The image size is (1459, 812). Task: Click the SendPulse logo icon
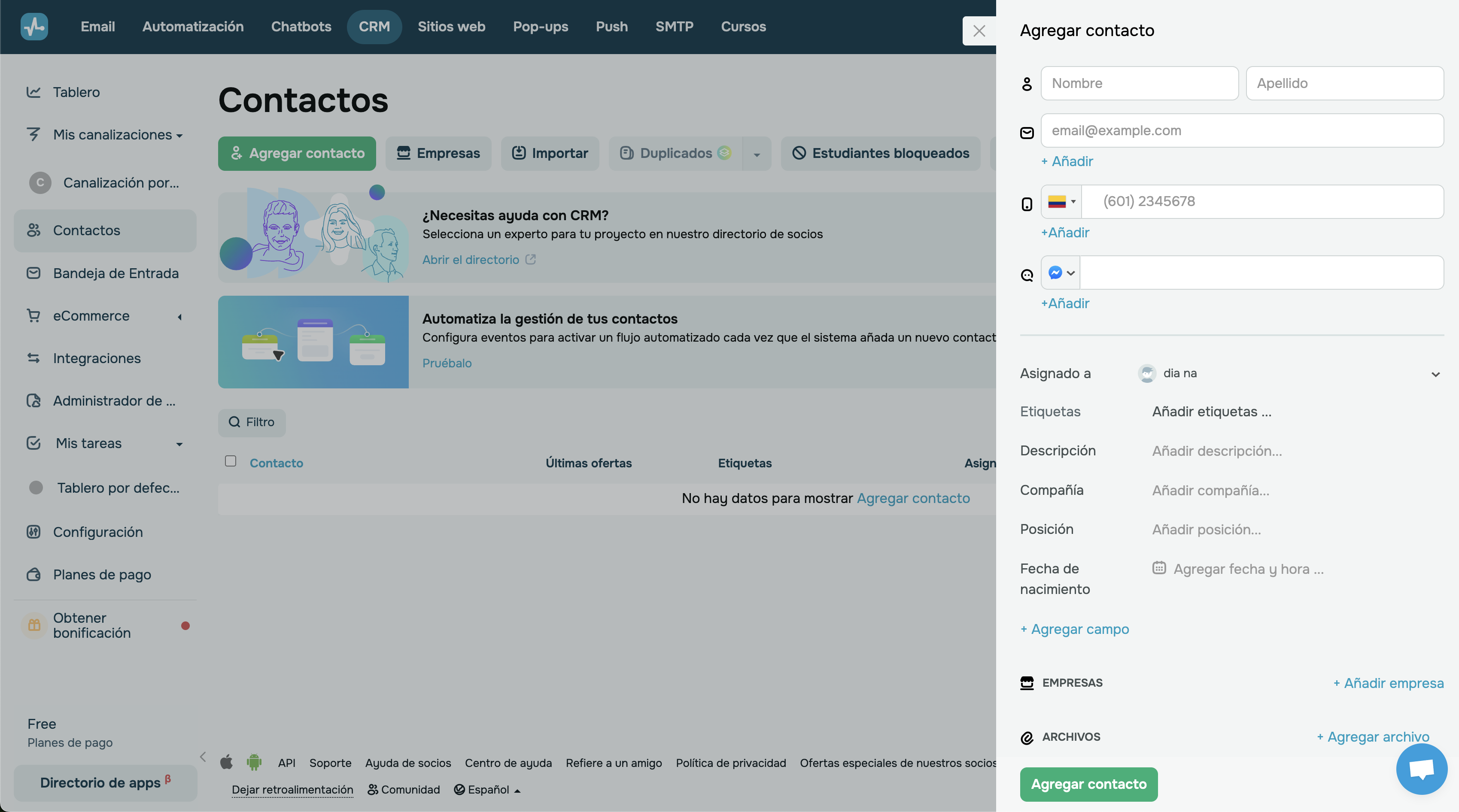34,26
